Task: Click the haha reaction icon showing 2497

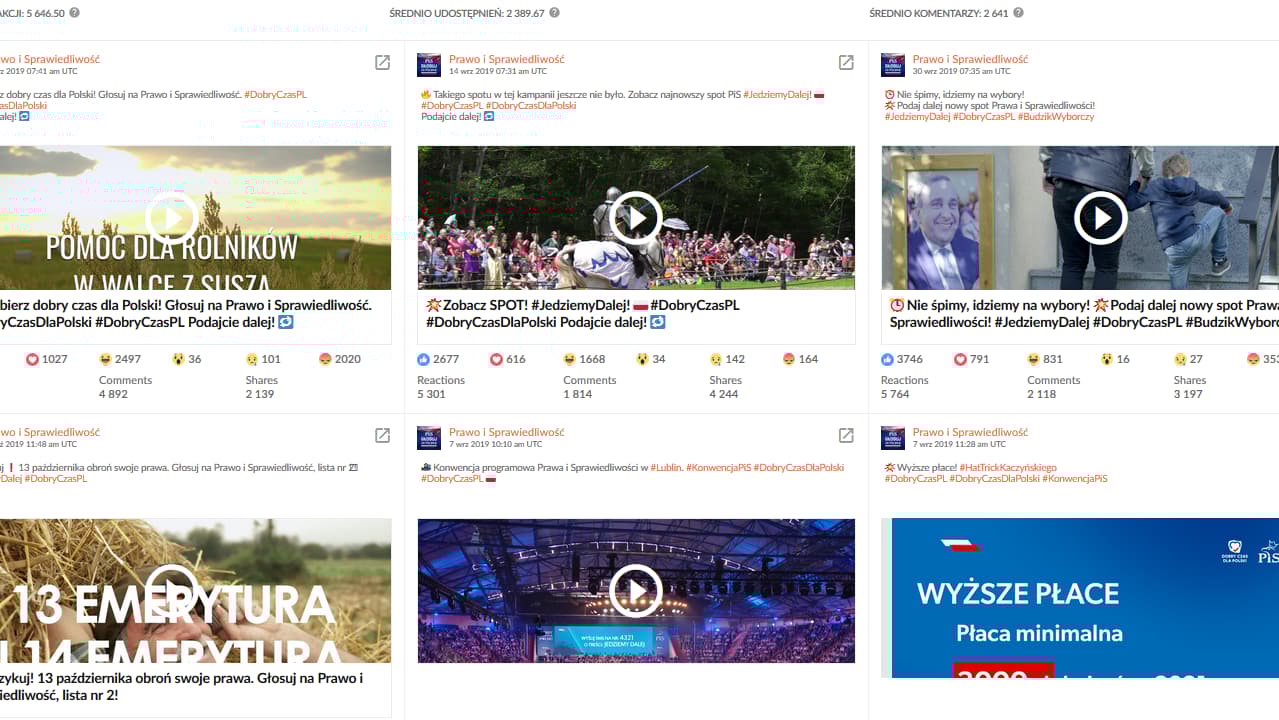Action: pyautogui.click(x=106, y=359)
